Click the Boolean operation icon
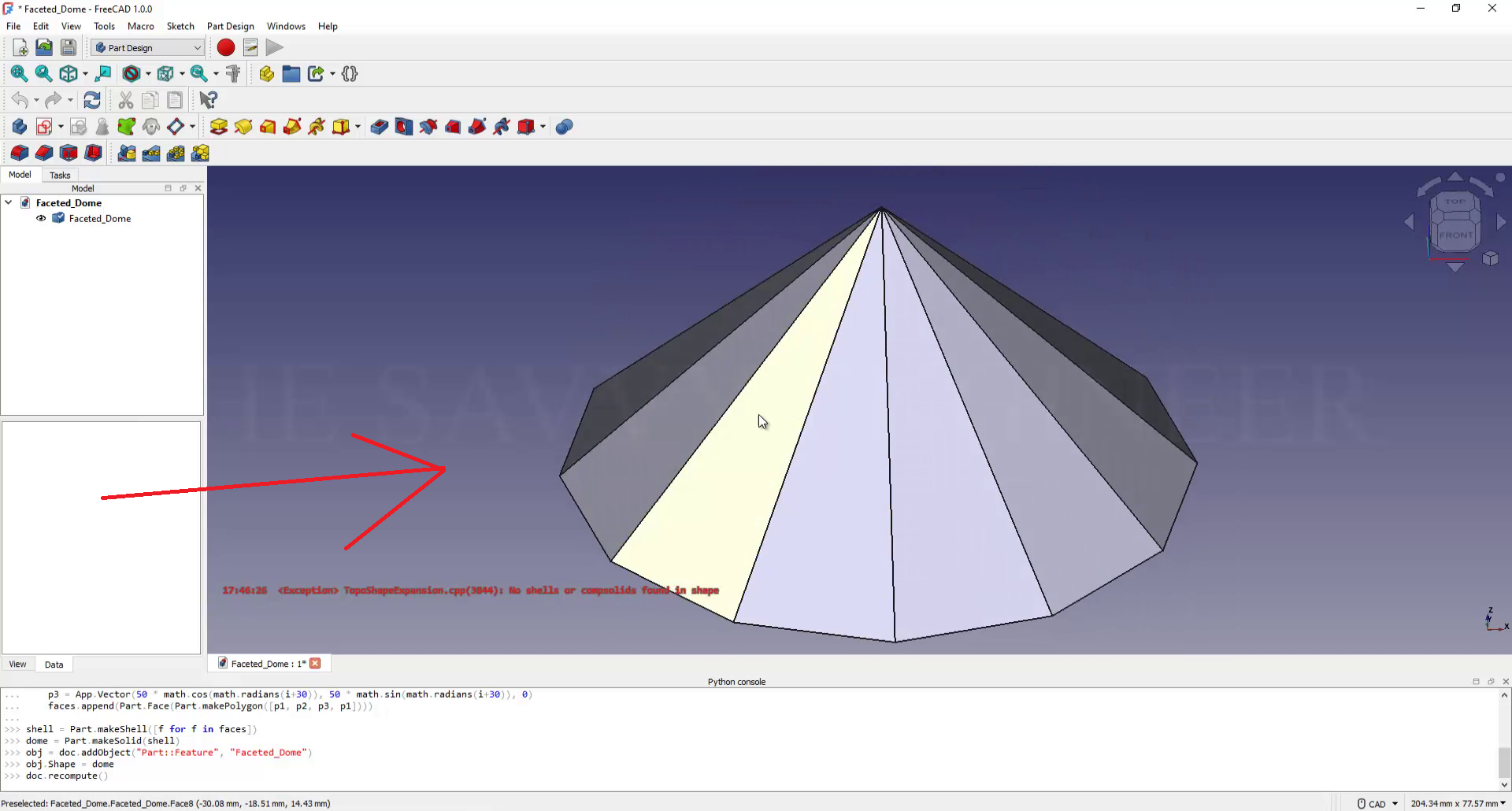 564,127
